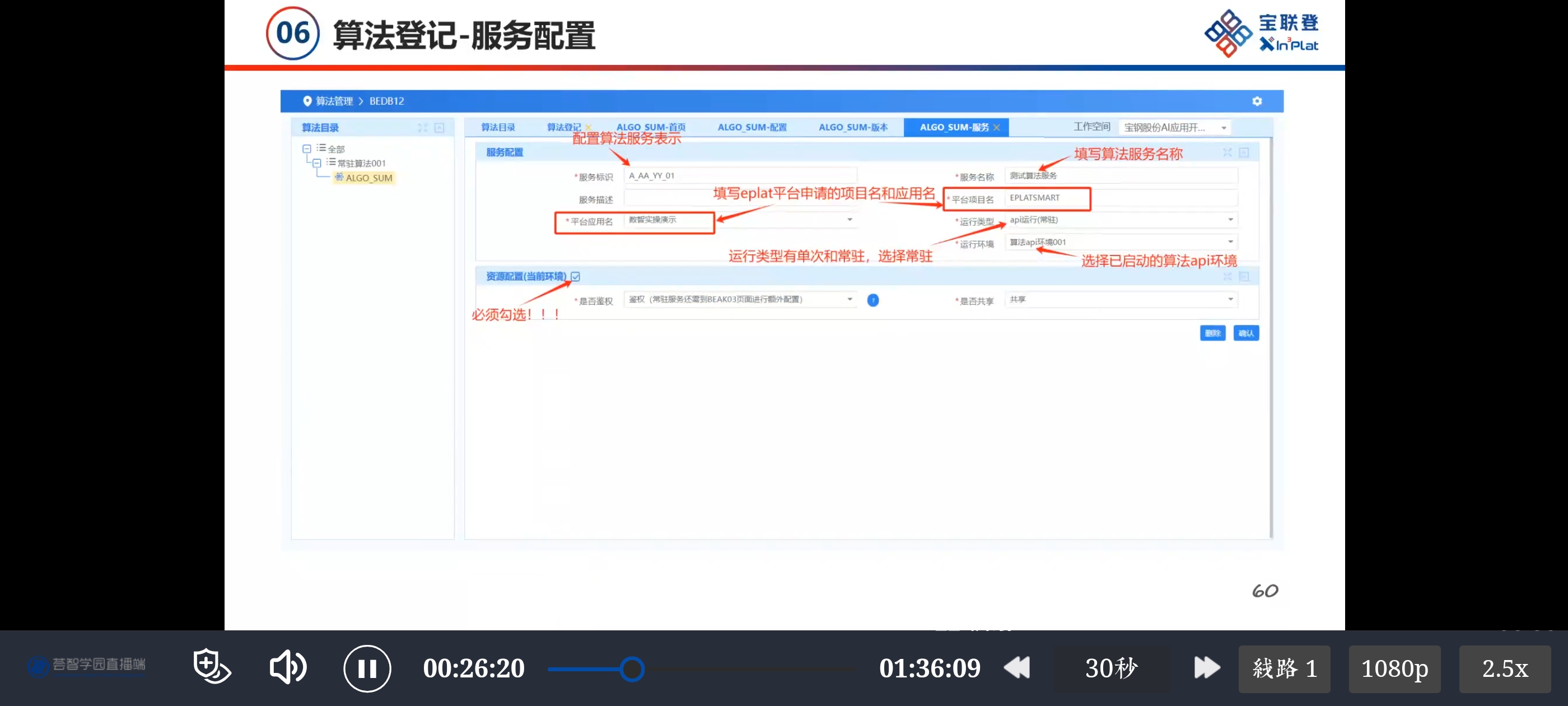This screenshot has width=1568, height=706.
Task: Open the 工作空间 dropdown
Action: click(x=1224, y=128)
